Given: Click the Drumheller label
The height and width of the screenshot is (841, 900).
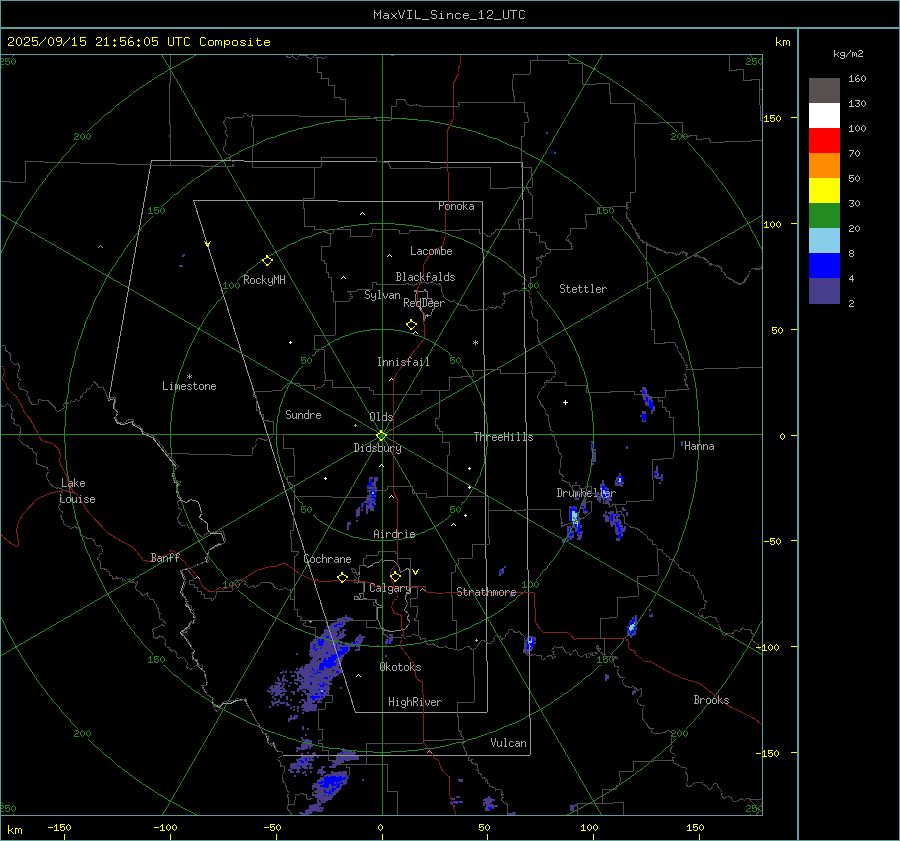Looking at the screenshot, I should 586,493.
